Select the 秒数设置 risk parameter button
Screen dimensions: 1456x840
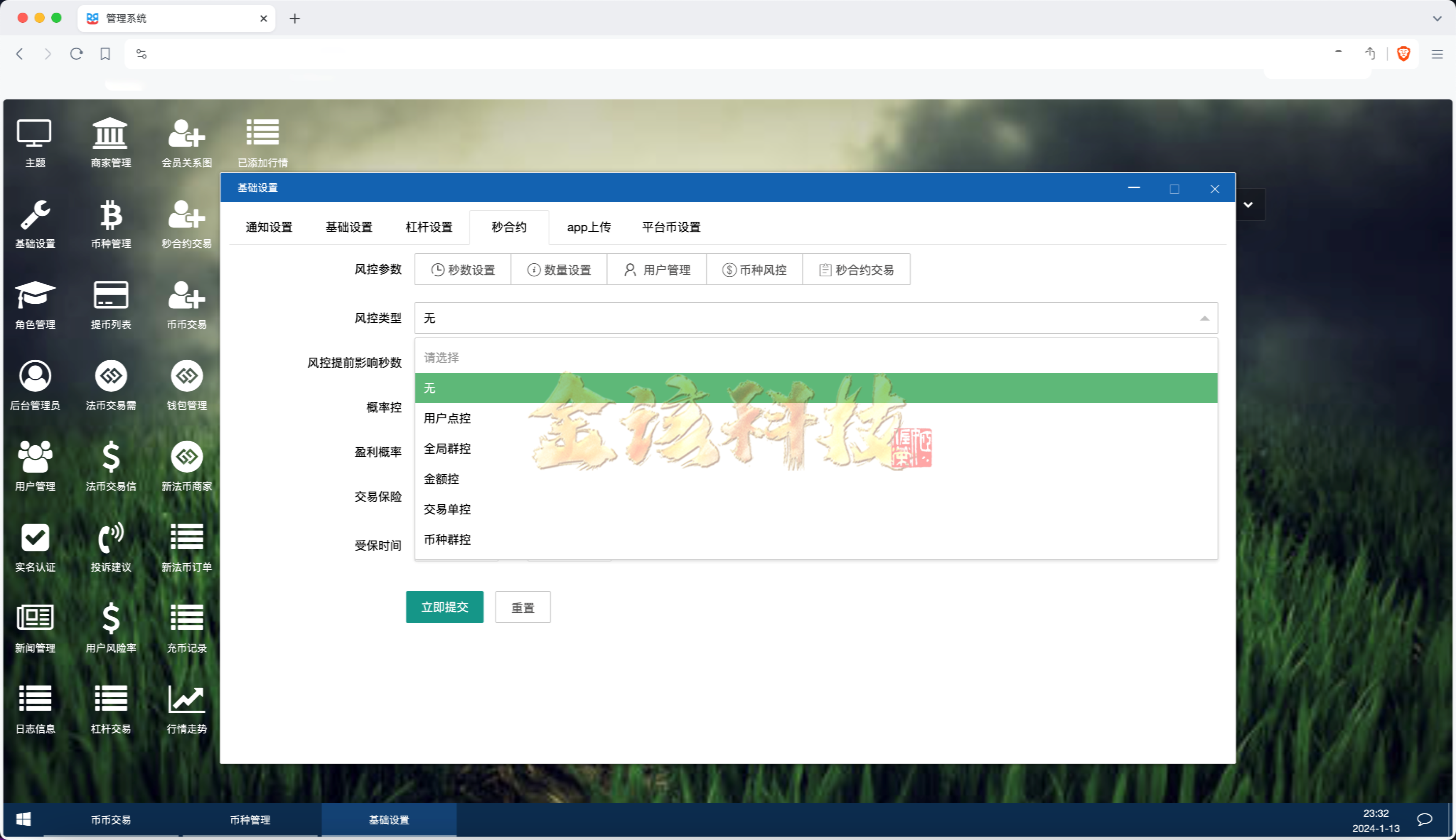pos(462,269)
